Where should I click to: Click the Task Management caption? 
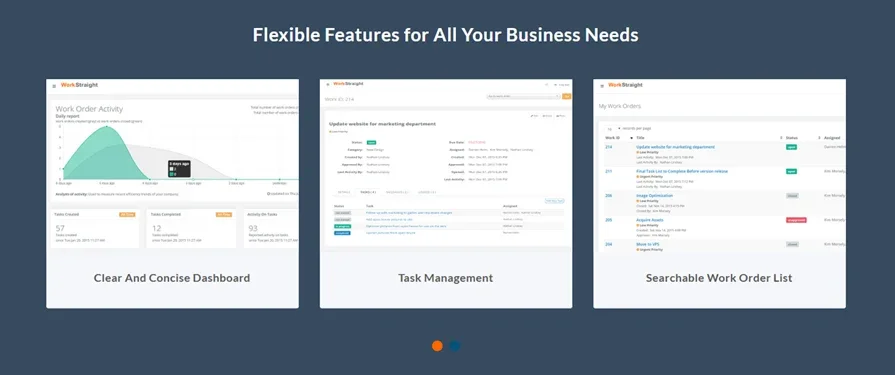(446, 279)
